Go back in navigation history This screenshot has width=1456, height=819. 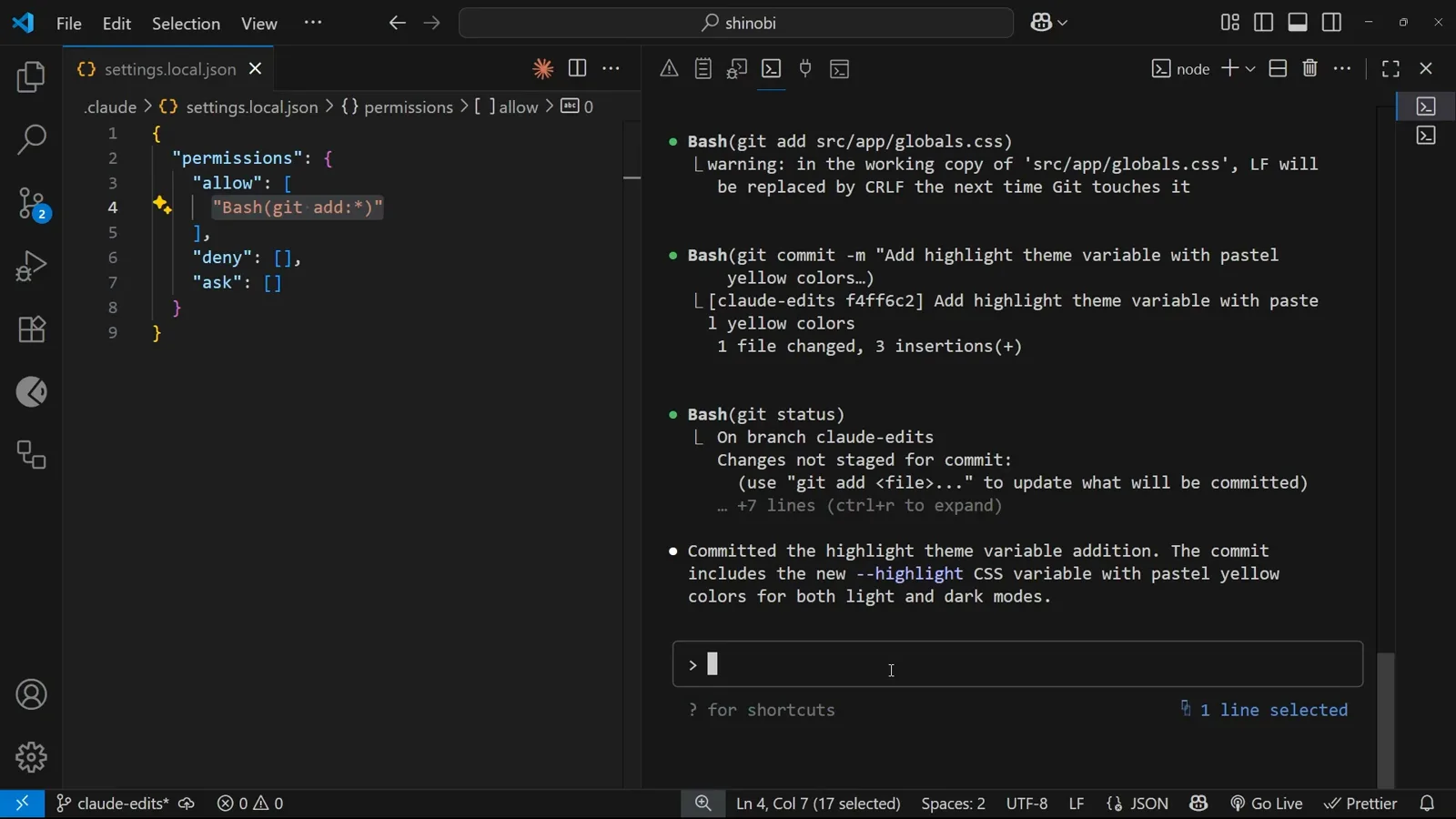[397, 23]
